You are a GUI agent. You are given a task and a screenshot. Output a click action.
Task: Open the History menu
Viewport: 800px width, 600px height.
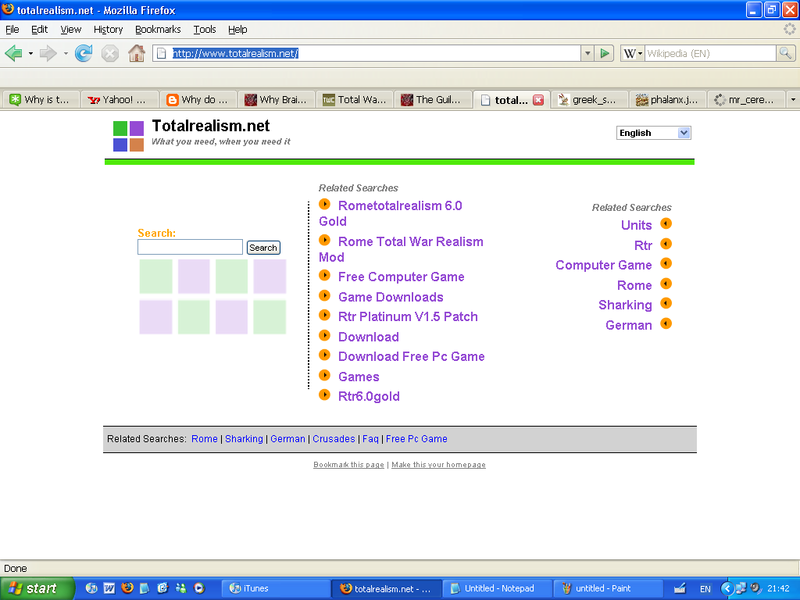click(x=108, y=30)
